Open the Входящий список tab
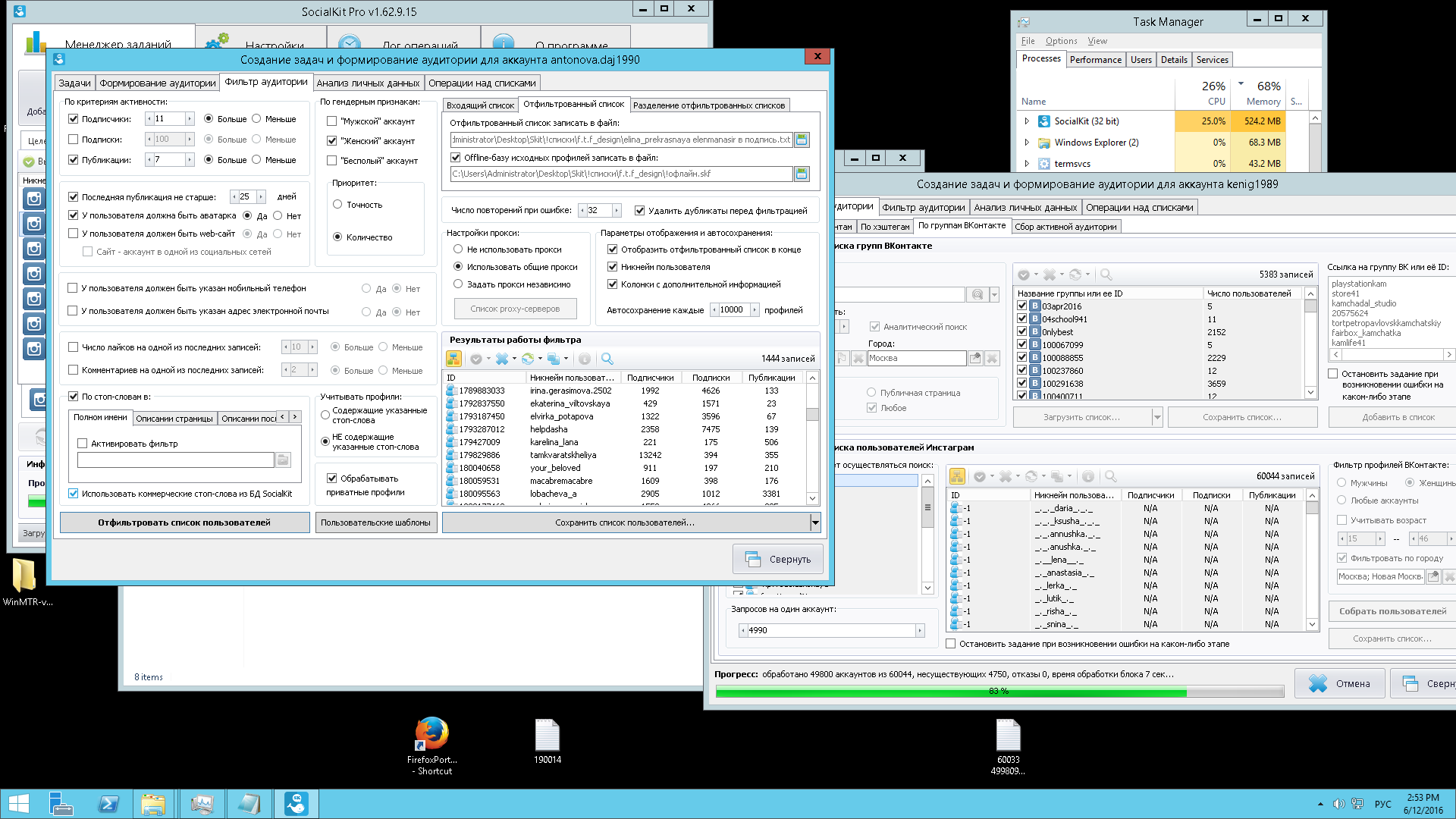 point(480,105)
